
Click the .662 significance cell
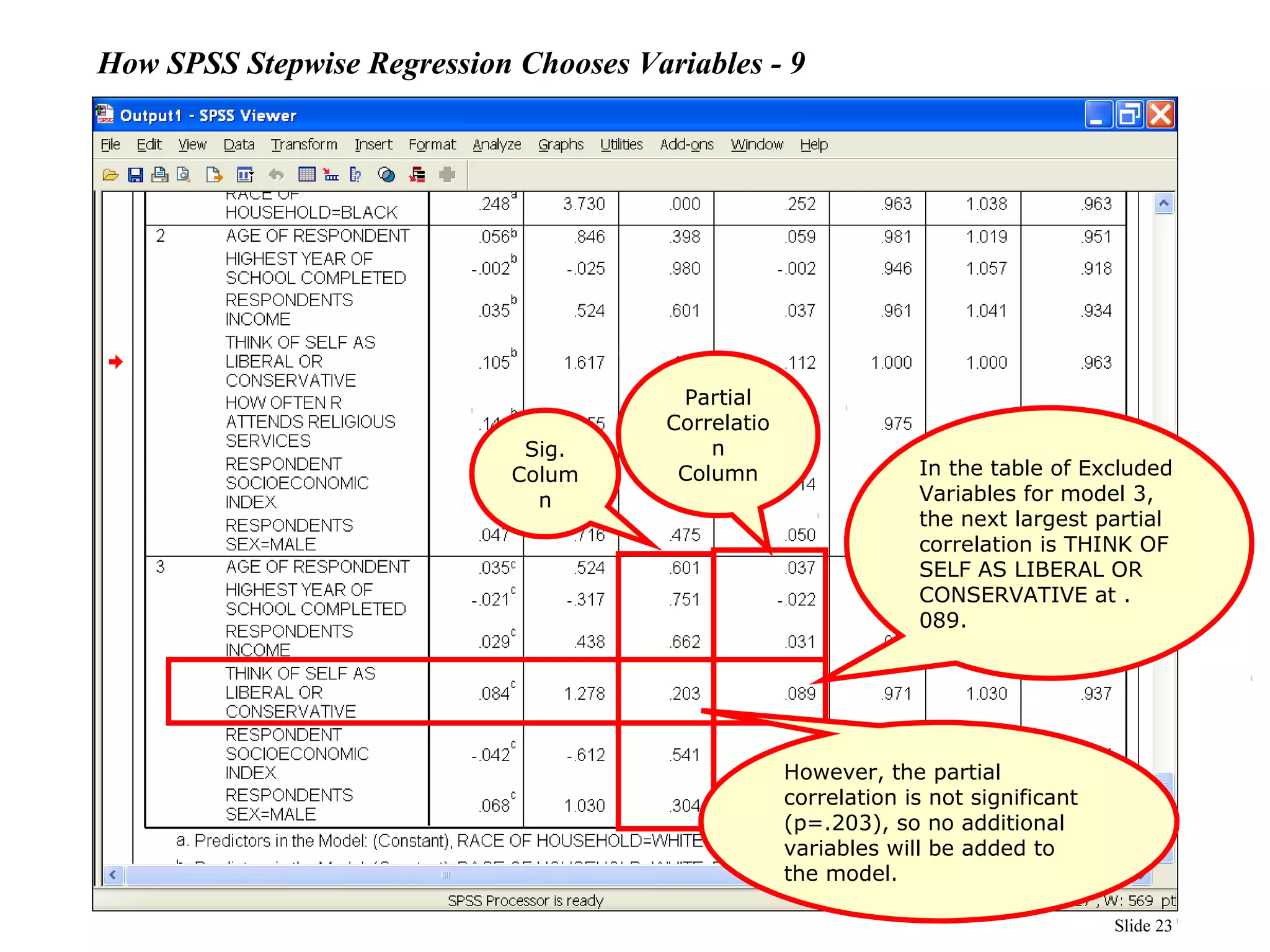pyautogui.click(x=685, y=641)
